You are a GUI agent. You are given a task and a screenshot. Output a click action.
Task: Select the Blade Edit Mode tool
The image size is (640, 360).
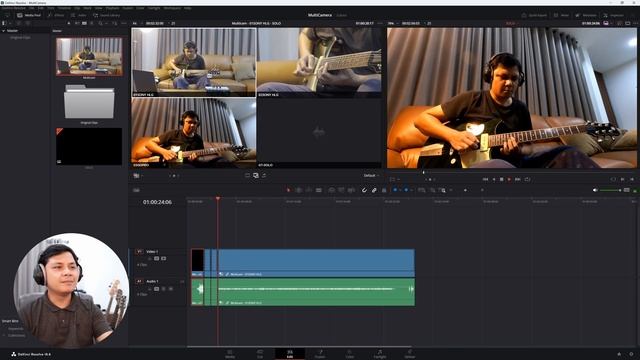tap(319, 190)
